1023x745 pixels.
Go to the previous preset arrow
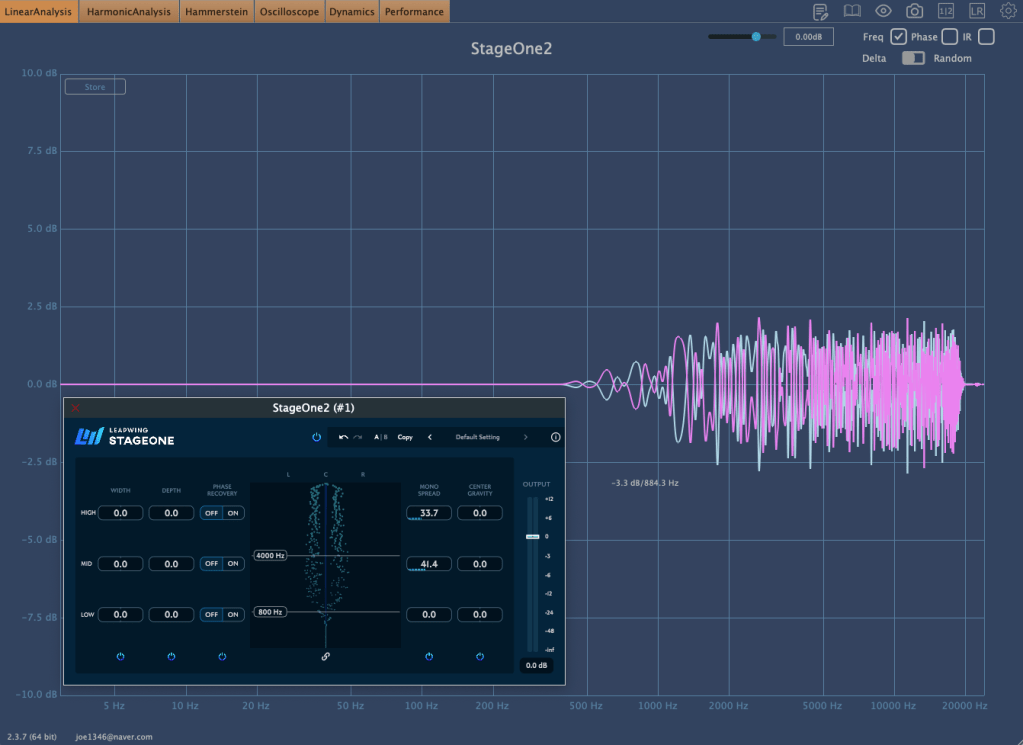(x=430, y=437)
